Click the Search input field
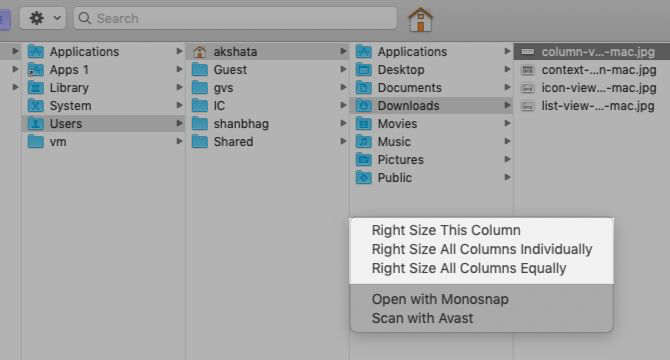 (235, 18)
